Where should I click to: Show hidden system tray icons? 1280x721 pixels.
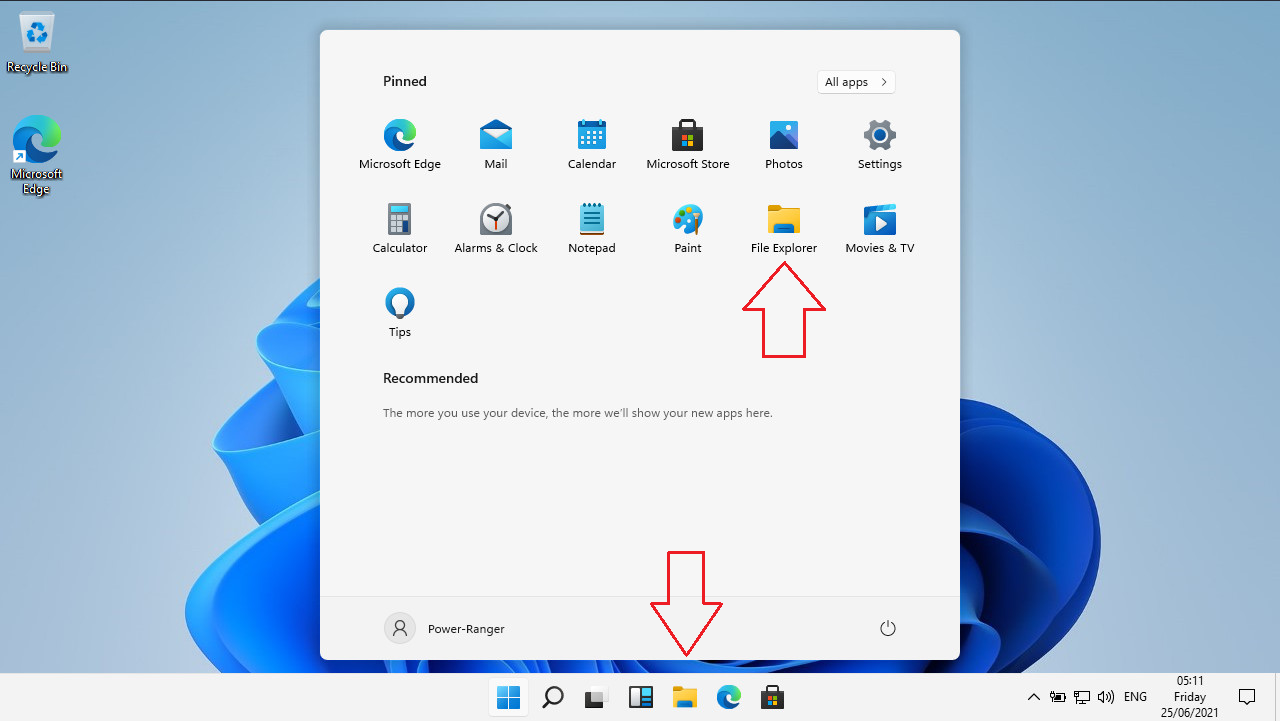pos(1033,697)
